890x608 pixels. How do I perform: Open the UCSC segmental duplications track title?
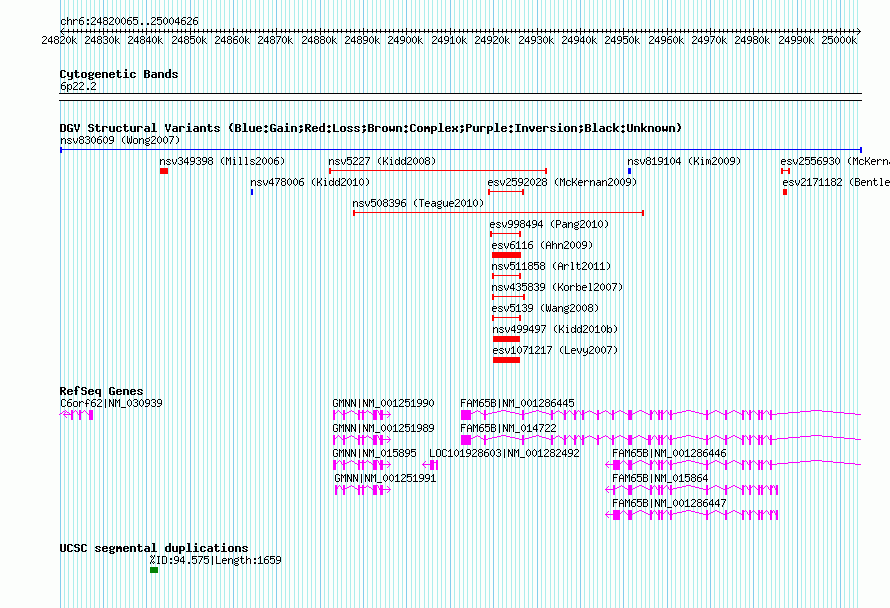pos(154,548)
